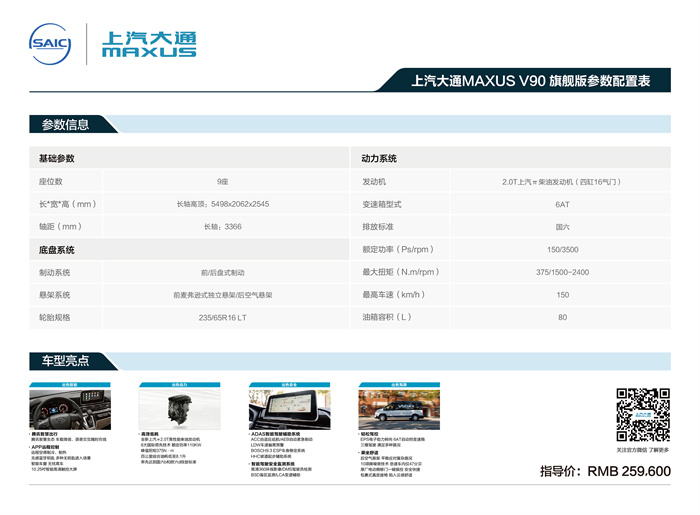
Task: Click the 动力系统 table heading
Action: click(379, 159)
